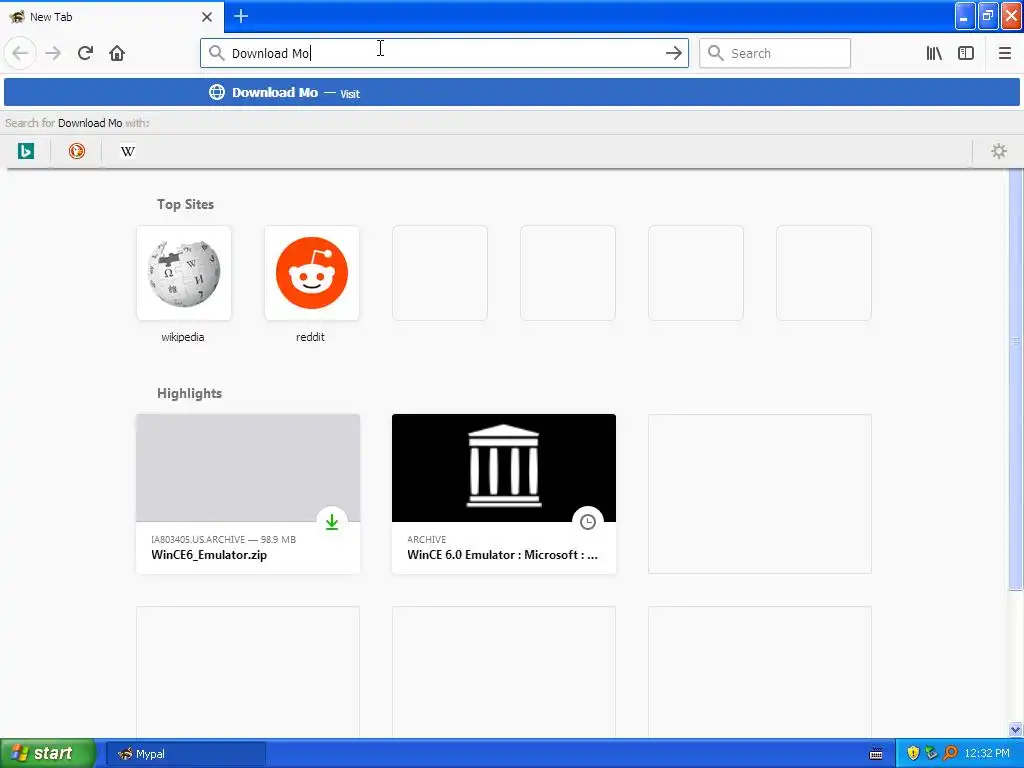This screenshot has height=768, width=1024.
Task: Click the page vertical scrollbar thumb
Action: tap(1015, 379)
